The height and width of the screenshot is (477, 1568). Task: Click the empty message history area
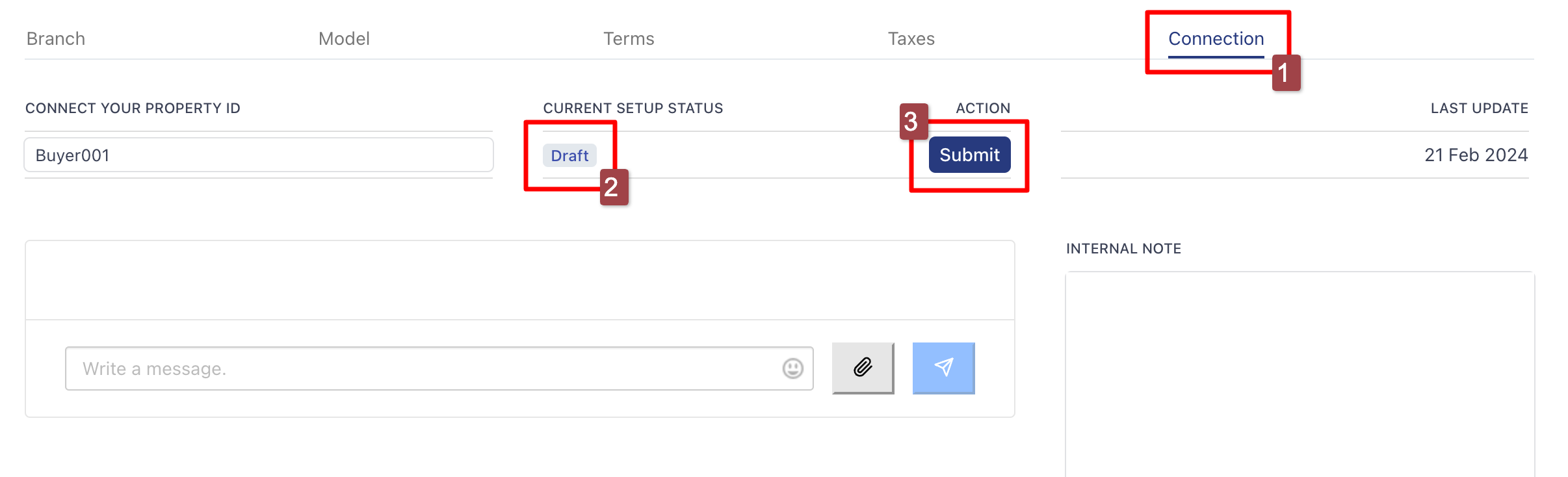tap(520, 280)
